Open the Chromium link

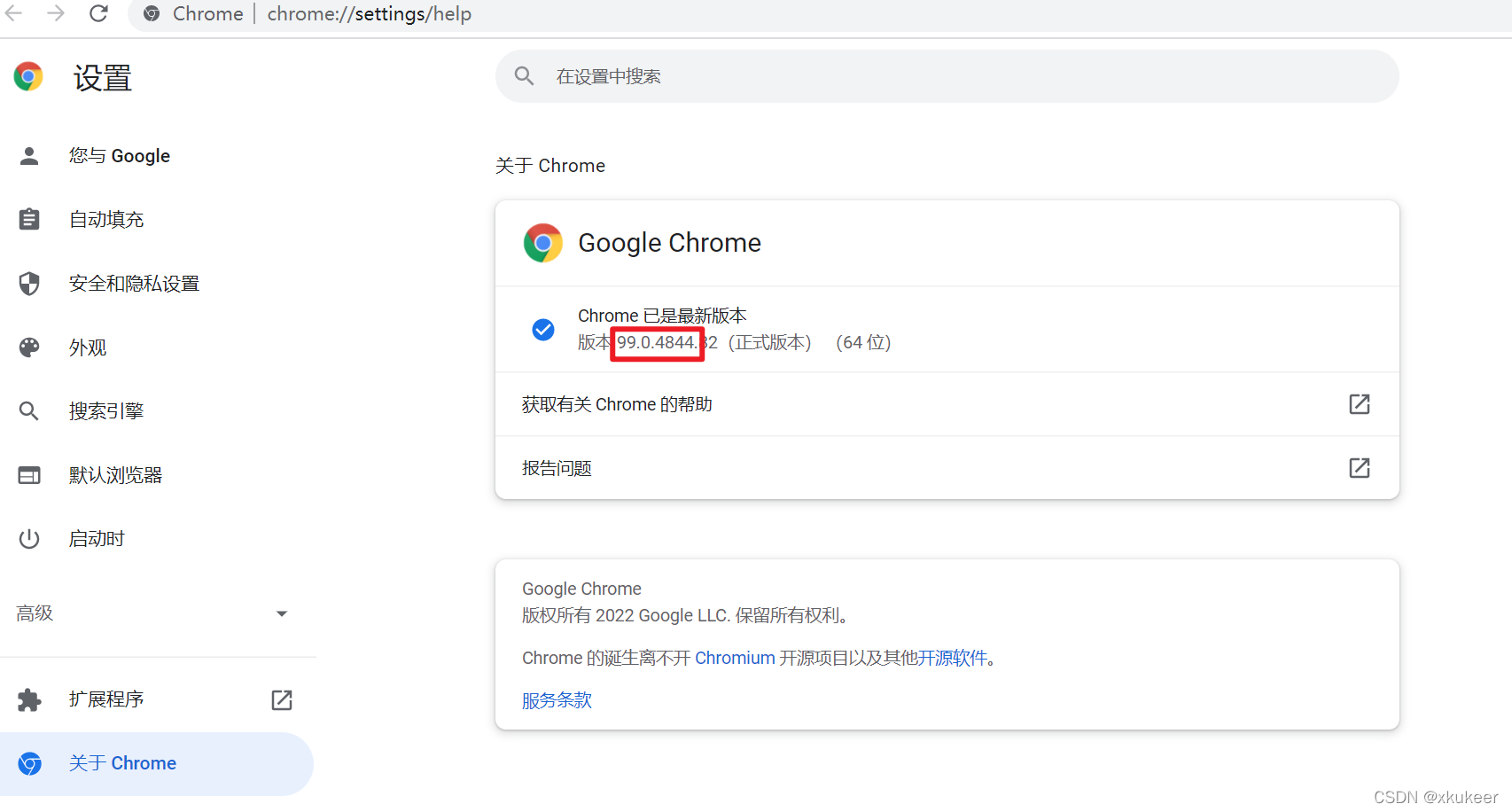click(735, 658)
